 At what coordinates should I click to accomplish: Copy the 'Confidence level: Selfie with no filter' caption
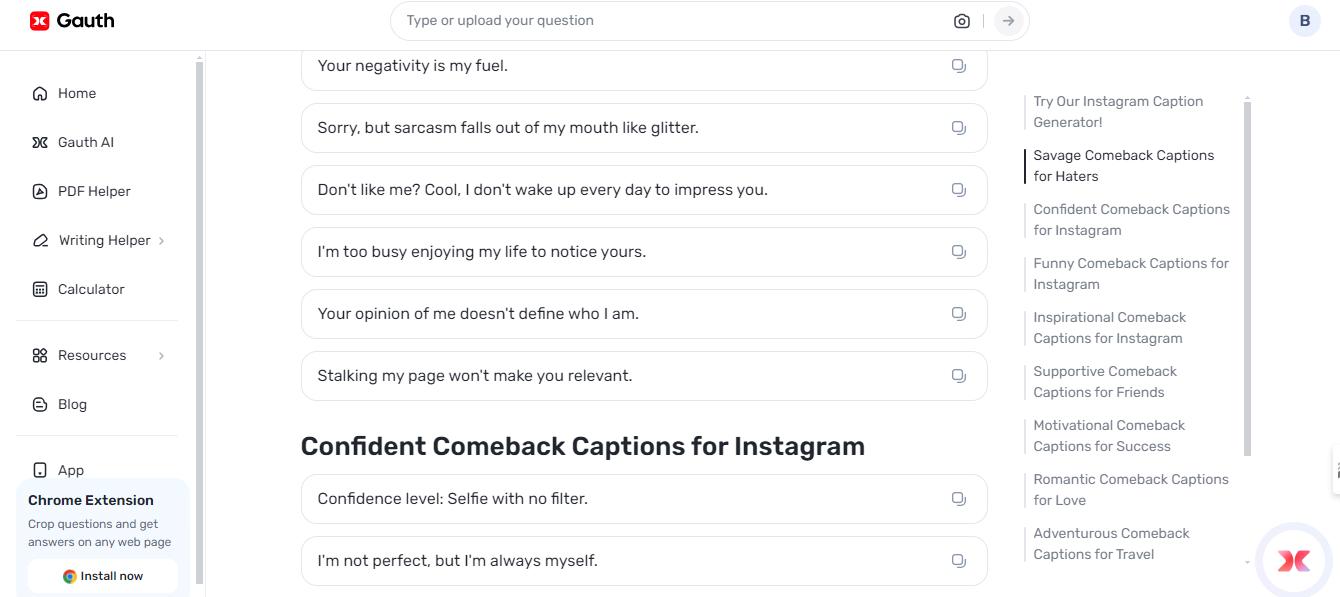coord(958,498)
